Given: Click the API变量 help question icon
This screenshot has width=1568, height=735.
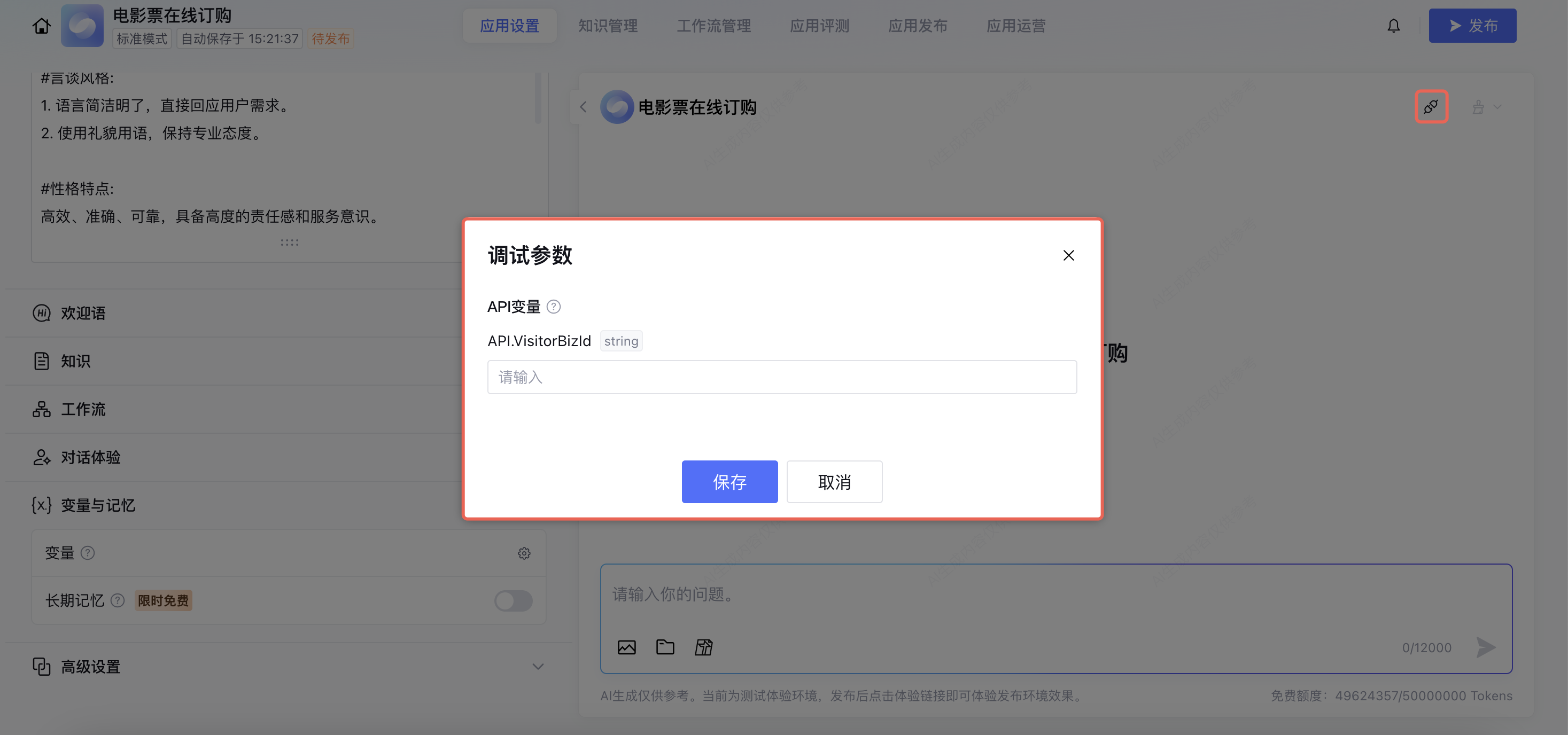Looking at the screenshot, I should [553, 307].
